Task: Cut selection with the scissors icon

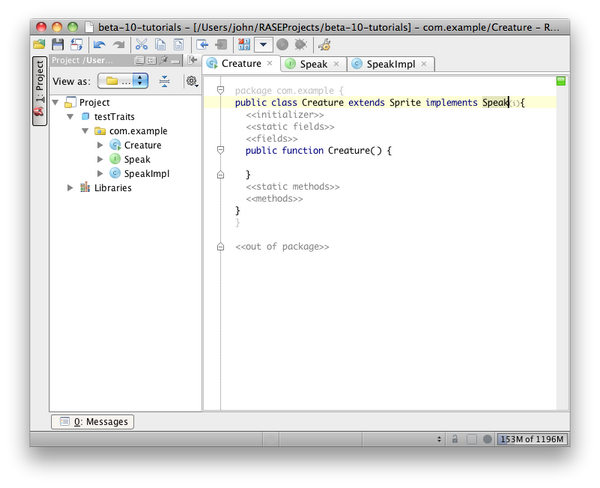Action: coord(141,45)
